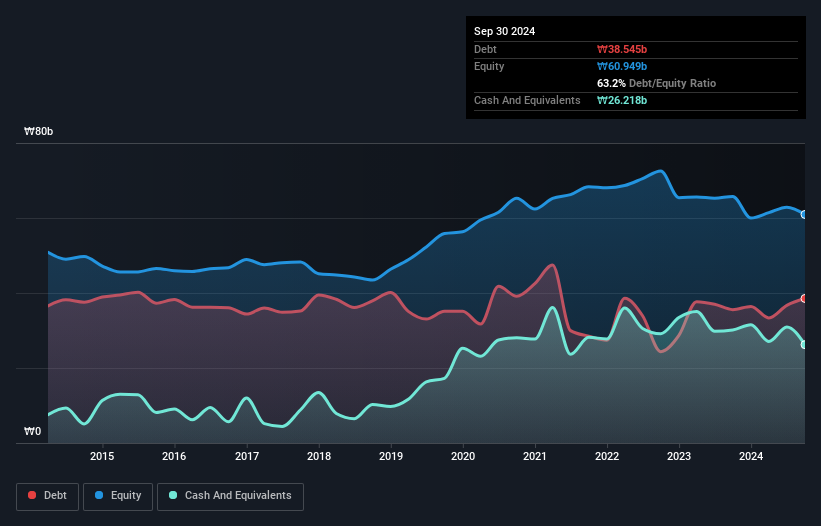
Task: Toggle the Equity legend button
Action: click(x=118, y=496)
